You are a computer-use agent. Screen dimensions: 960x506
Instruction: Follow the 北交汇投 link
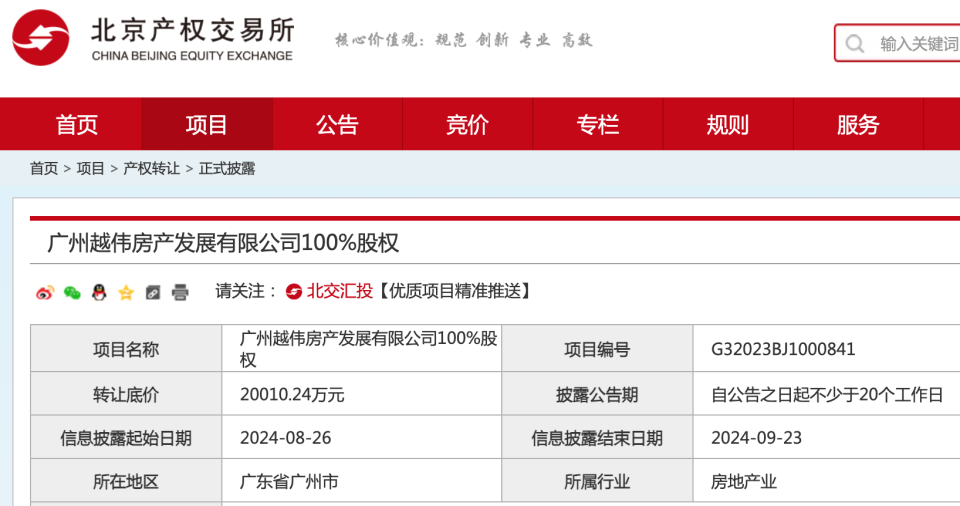[340, 291]
